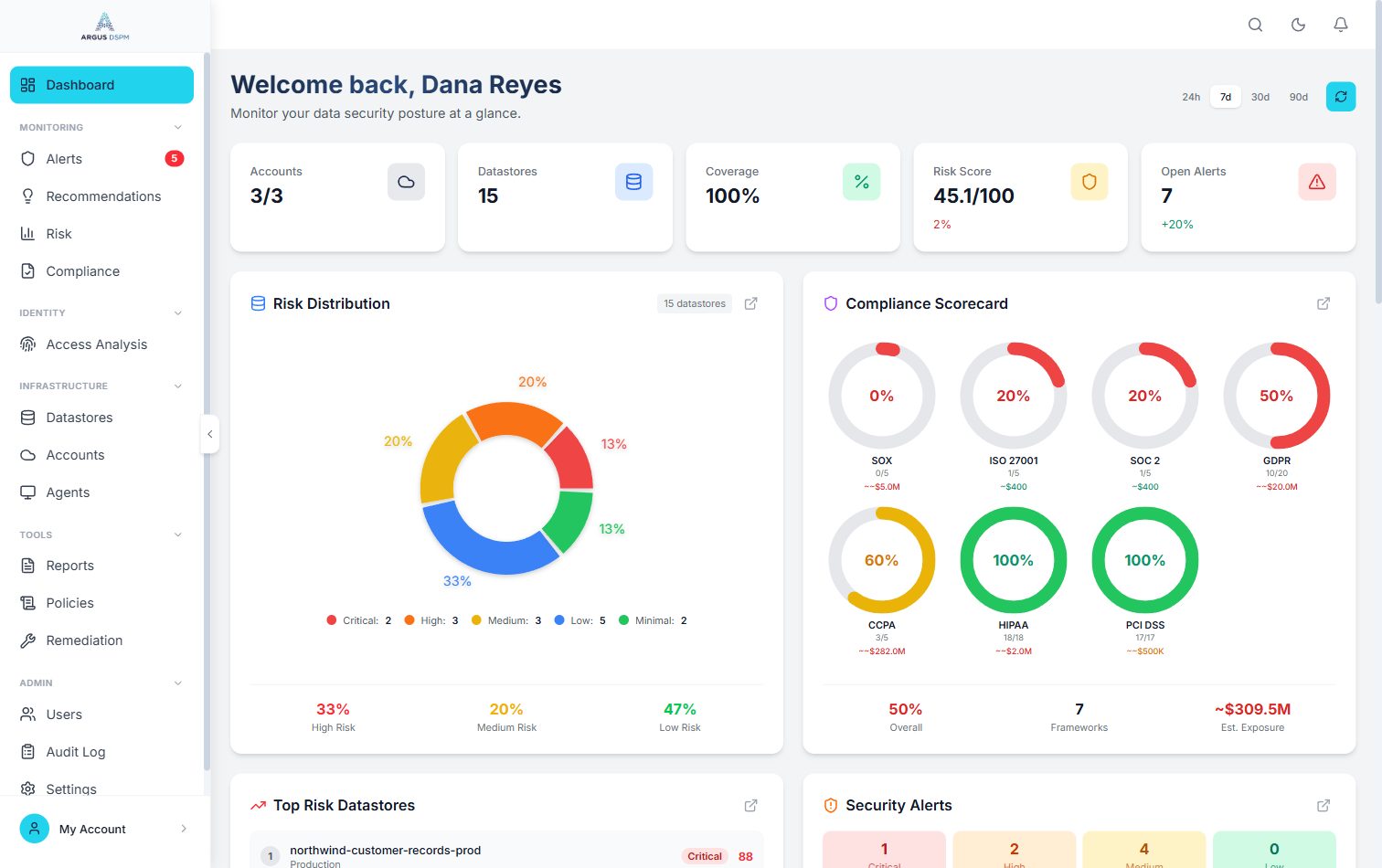1382x868 pixels.
Task: Click the Risk bar chart icon
Action: click(27, 234)
